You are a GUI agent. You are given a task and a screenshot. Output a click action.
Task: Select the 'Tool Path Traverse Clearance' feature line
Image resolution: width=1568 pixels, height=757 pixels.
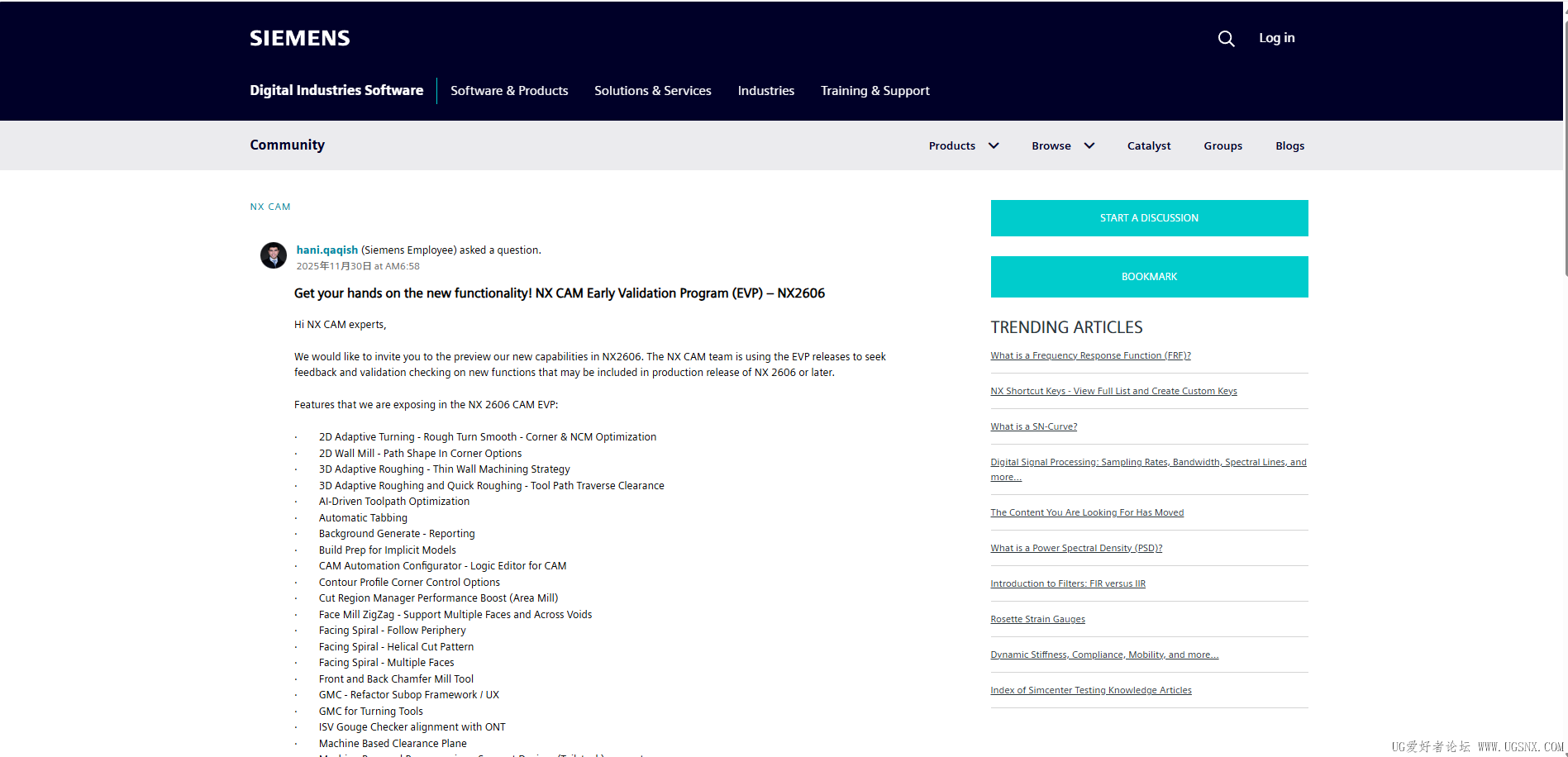[x=492, y=486]
